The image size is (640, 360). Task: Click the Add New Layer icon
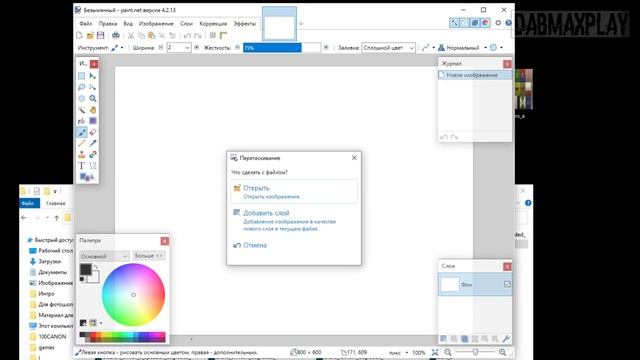[x=443, y=338]
